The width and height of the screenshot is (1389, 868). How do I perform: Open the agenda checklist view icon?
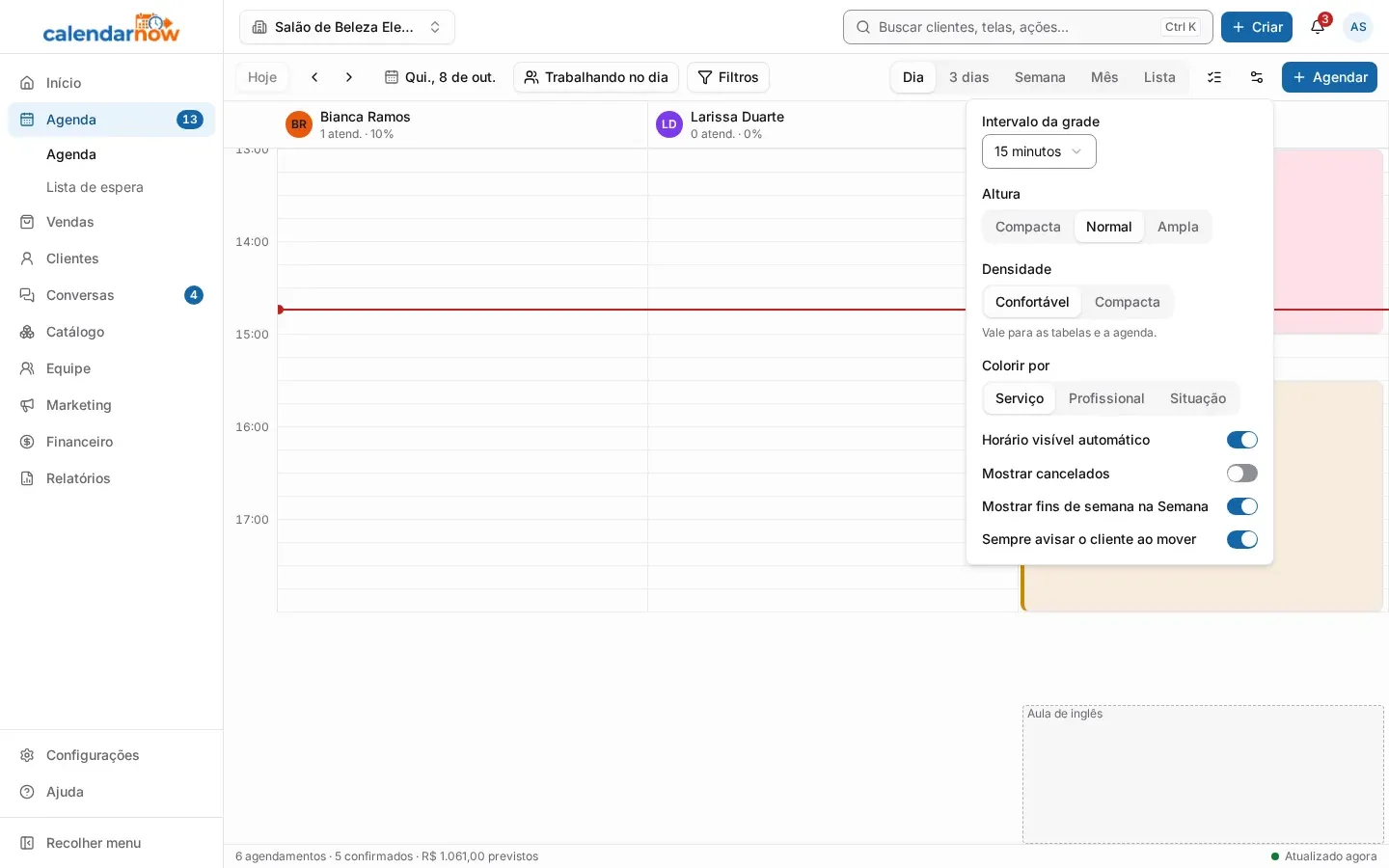pyautogui.click(x=1214, y=77)
